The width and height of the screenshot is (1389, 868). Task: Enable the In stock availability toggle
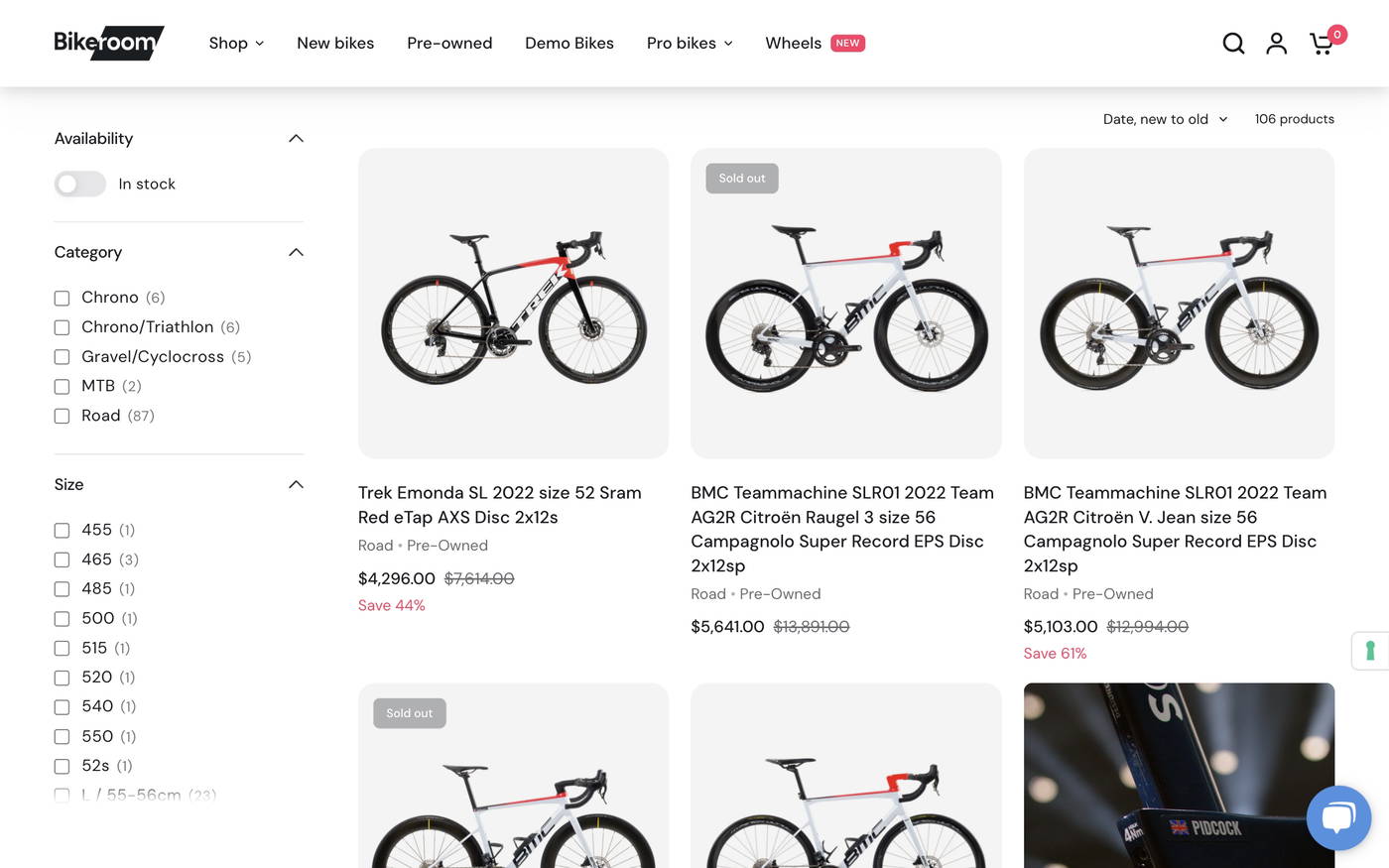[x=79, y=184]
